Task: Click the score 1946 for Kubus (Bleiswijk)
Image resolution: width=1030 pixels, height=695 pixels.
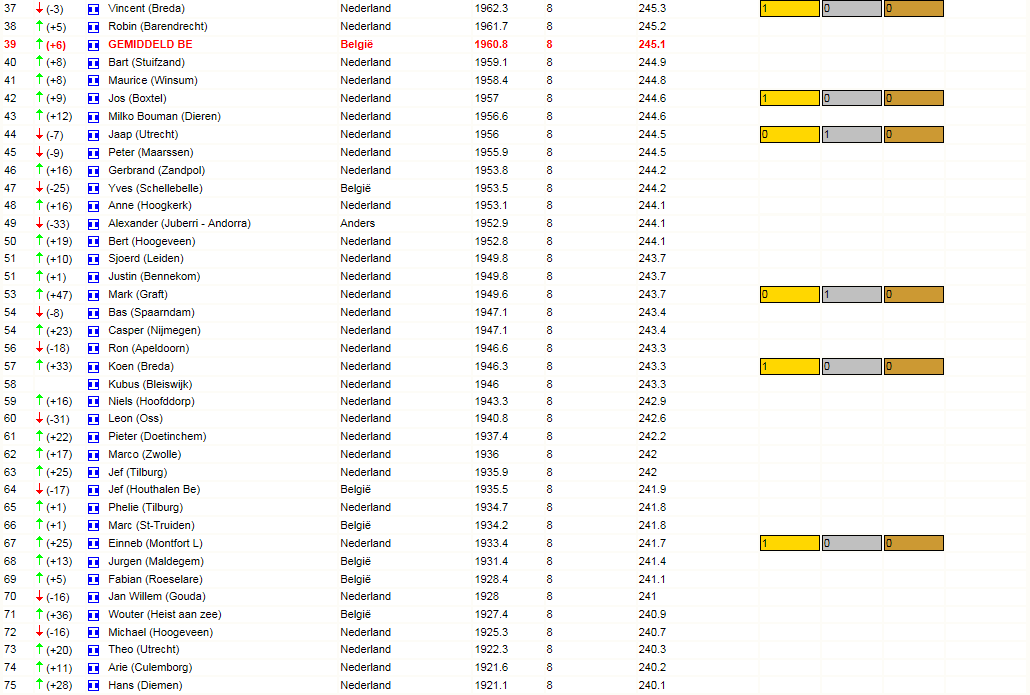Action: click(x=487, y=384)
